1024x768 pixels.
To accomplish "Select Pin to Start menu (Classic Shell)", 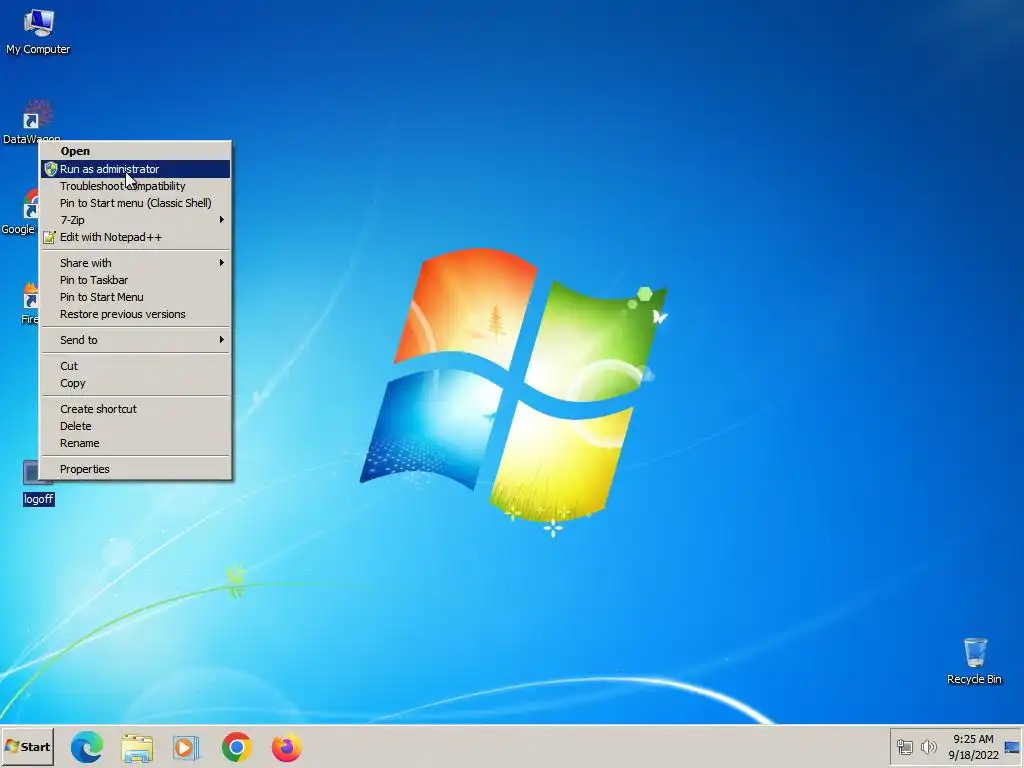I will [136, 203].
